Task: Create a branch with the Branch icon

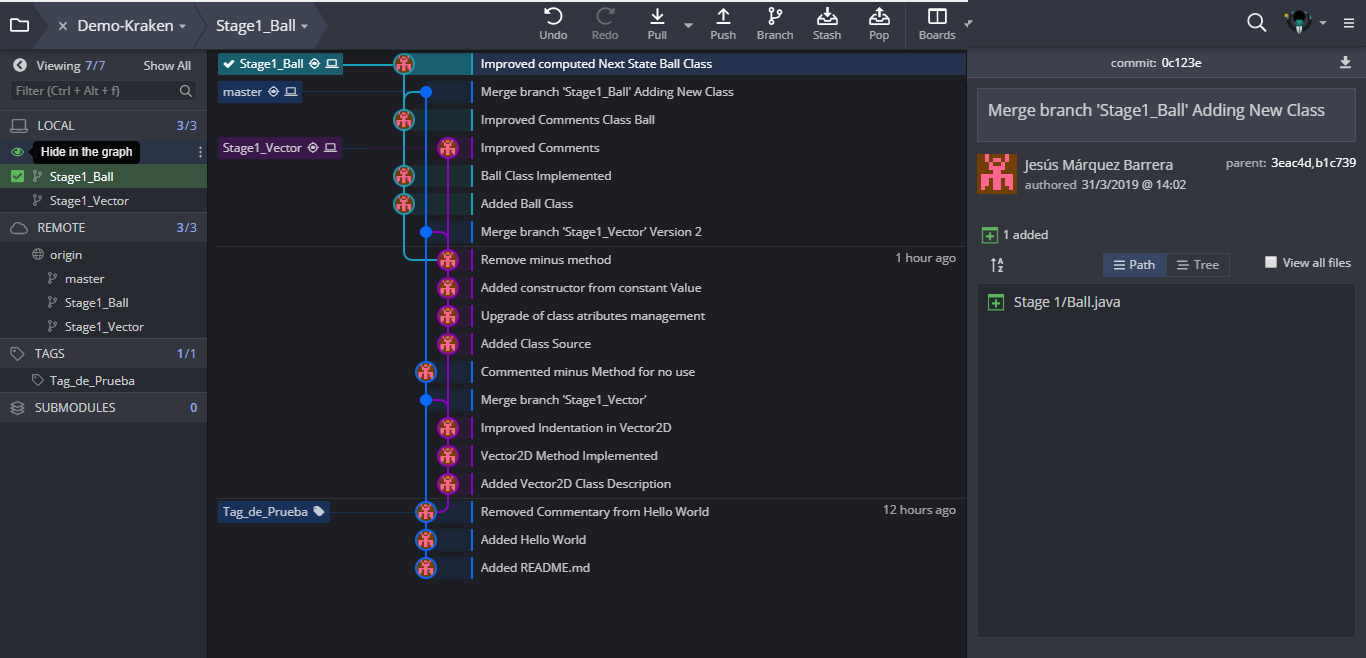Action: coord(774,17)
